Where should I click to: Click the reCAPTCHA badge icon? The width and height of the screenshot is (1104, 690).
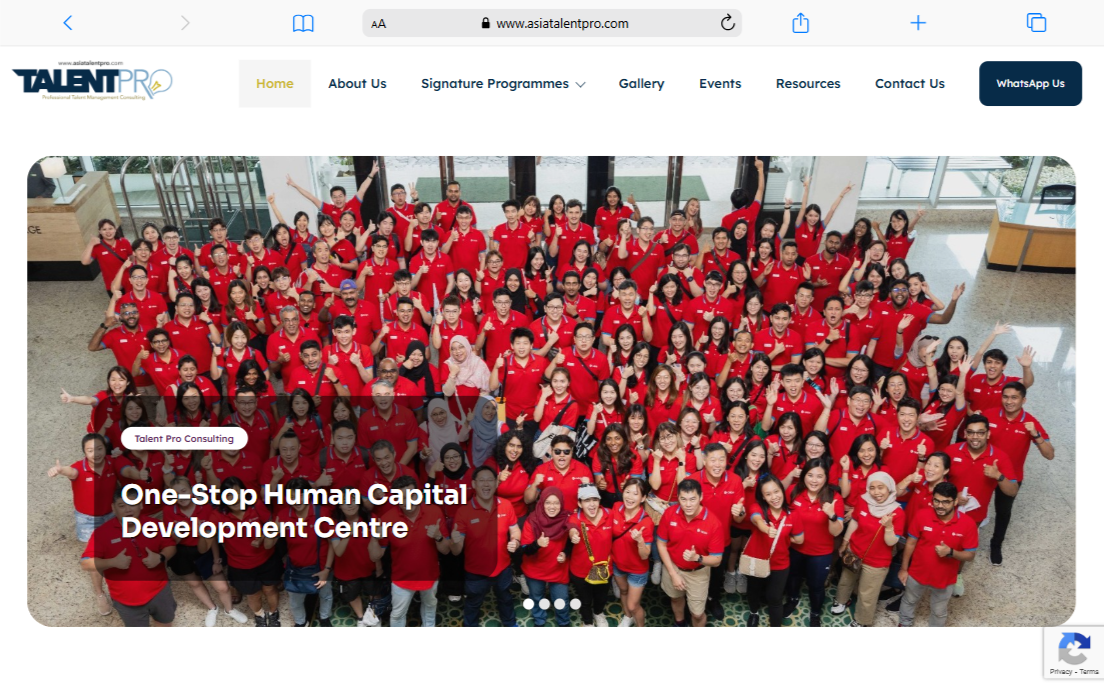[1074, 650]
